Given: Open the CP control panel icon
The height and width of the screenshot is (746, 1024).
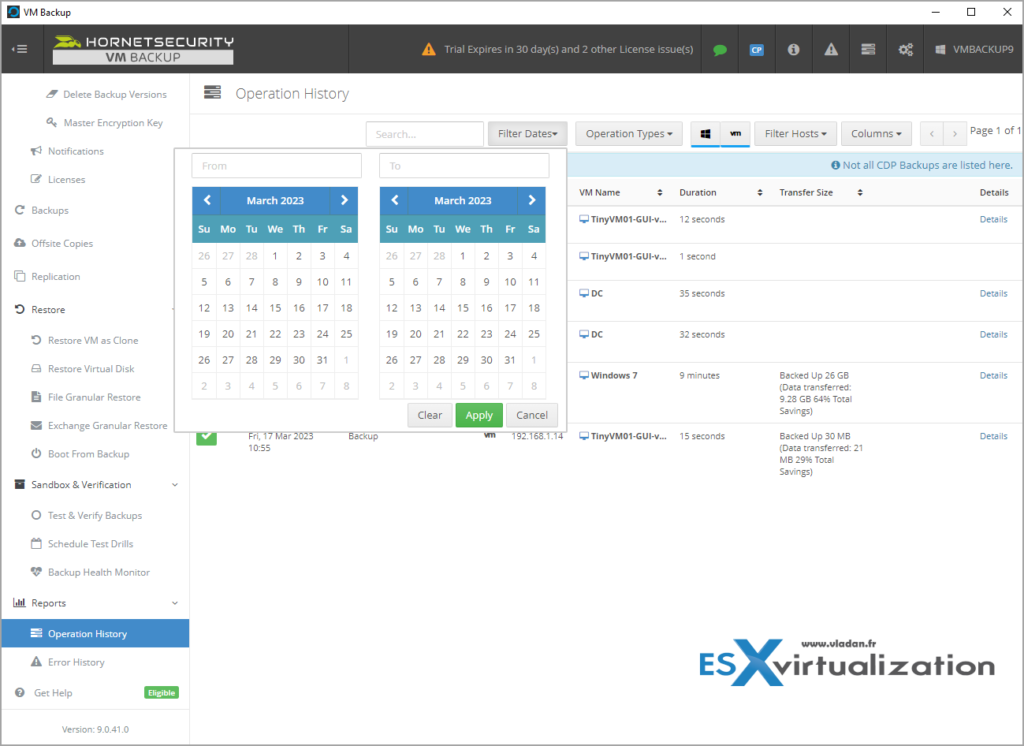Looking at the screenshot, I should [x=756, y=48].
